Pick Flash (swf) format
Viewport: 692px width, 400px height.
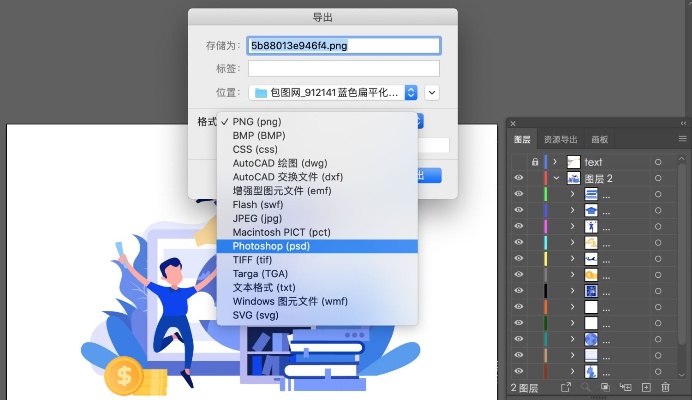click(317, 204)
